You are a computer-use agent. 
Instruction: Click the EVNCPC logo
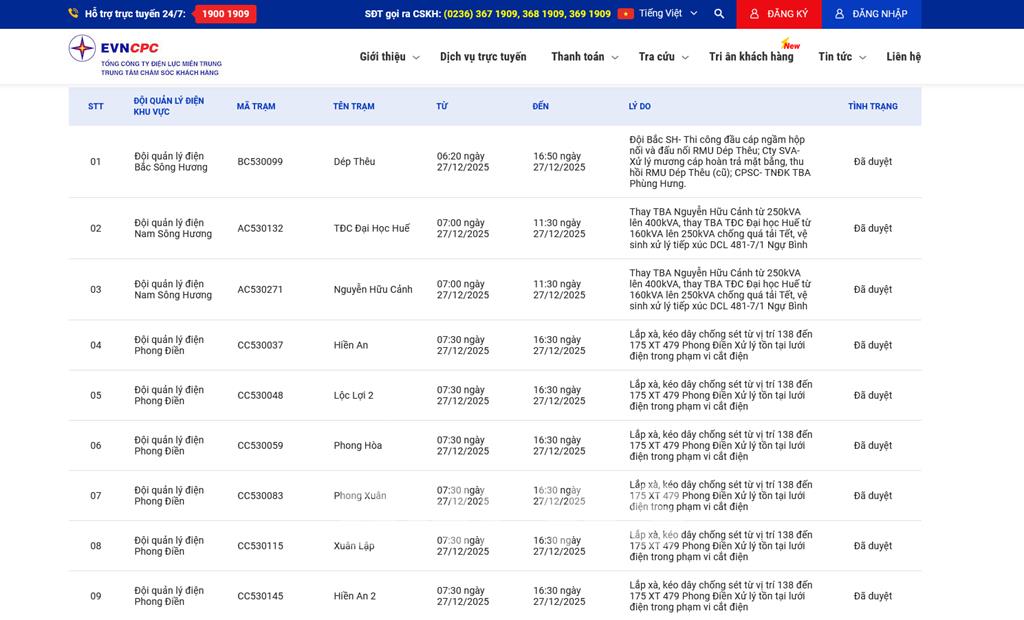pos(144,56)
